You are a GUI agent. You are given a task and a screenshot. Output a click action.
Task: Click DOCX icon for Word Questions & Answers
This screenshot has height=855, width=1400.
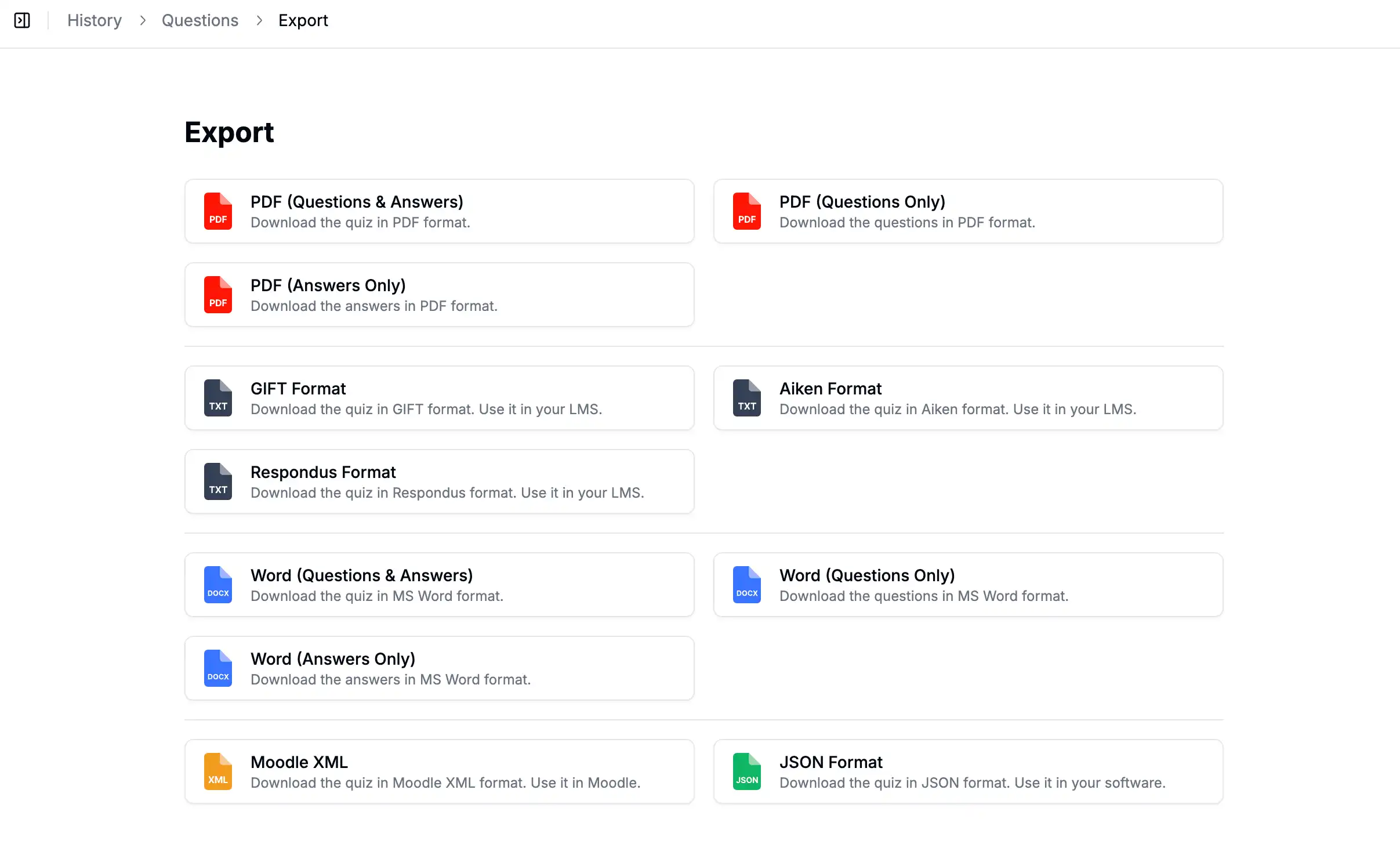pyautogui.click(x=218, y=585)
